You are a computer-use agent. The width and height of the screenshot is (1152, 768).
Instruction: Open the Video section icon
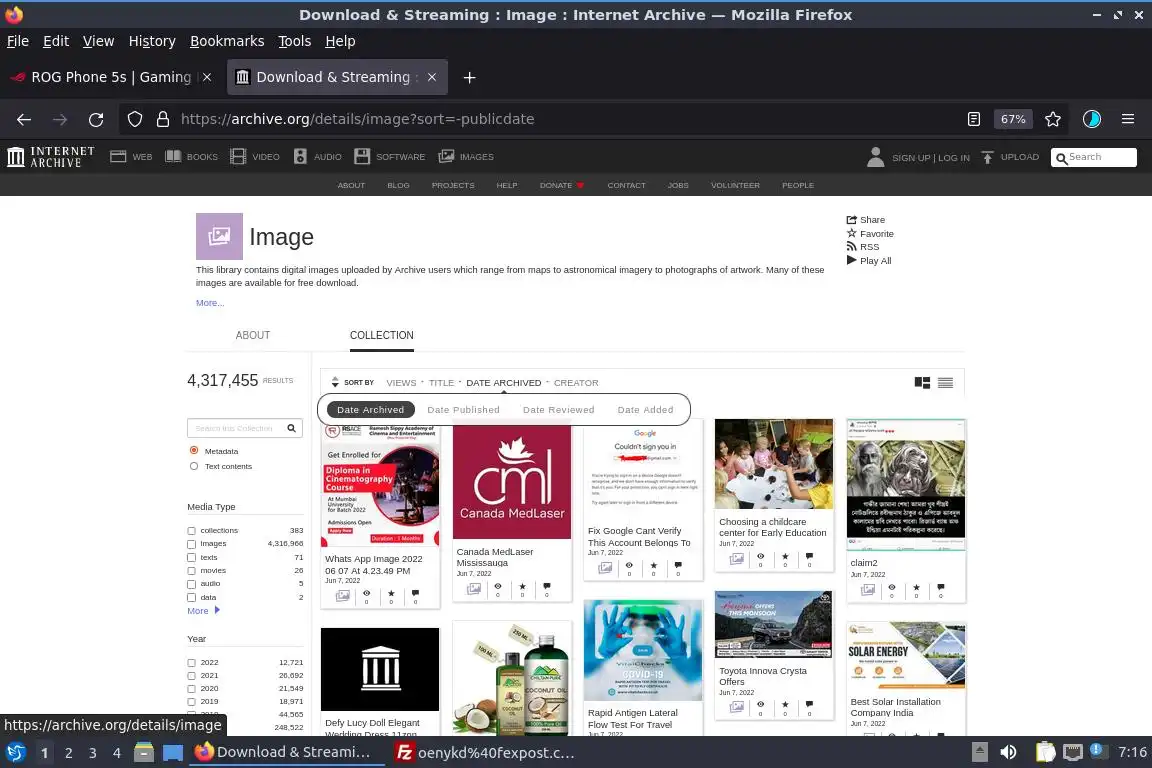[x=237, y=157]
